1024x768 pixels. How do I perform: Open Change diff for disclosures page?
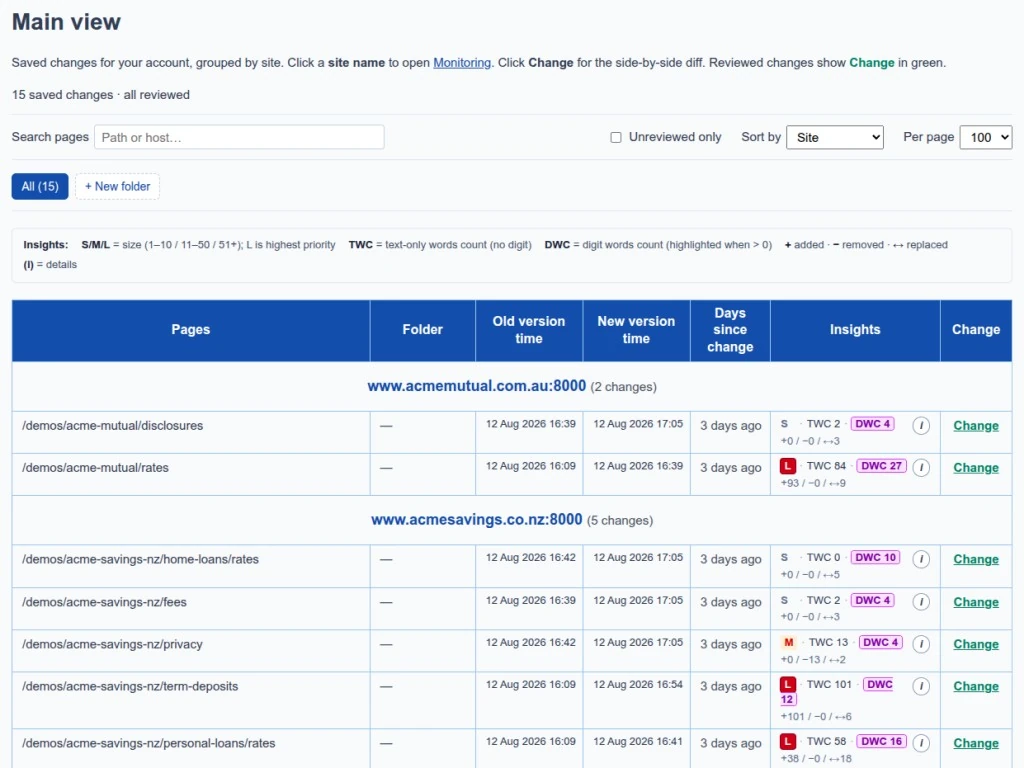pyautogui.click(x=976, y=426)
